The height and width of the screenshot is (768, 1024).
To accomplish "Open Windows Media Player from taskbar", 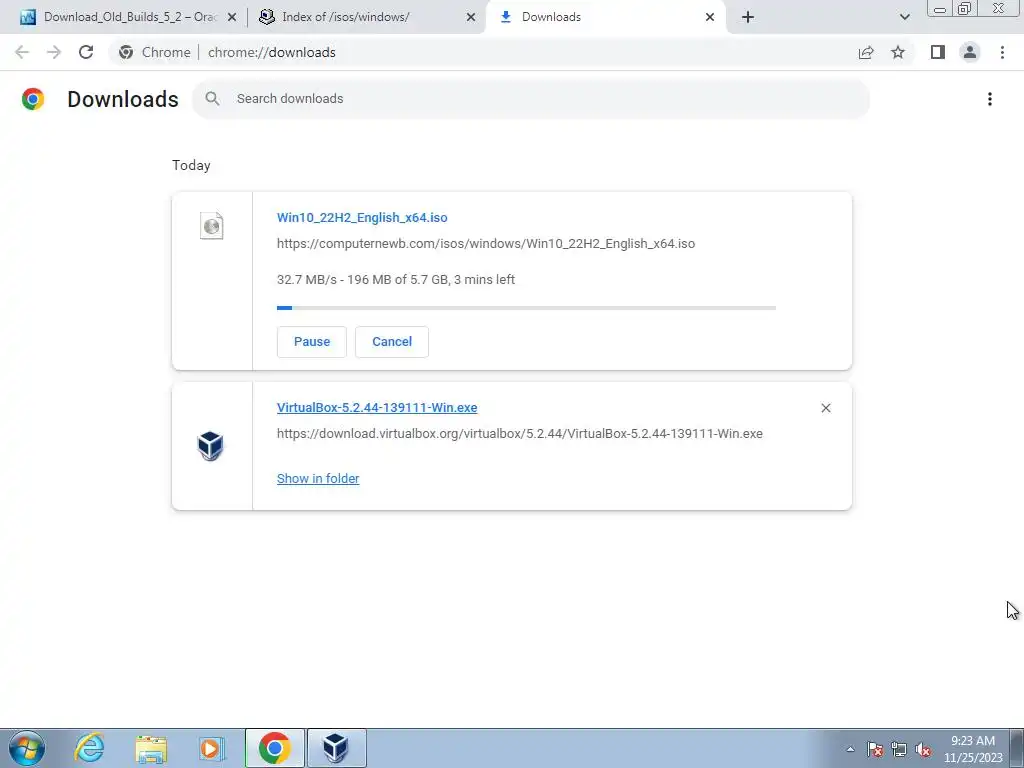I will pos(211,748).
